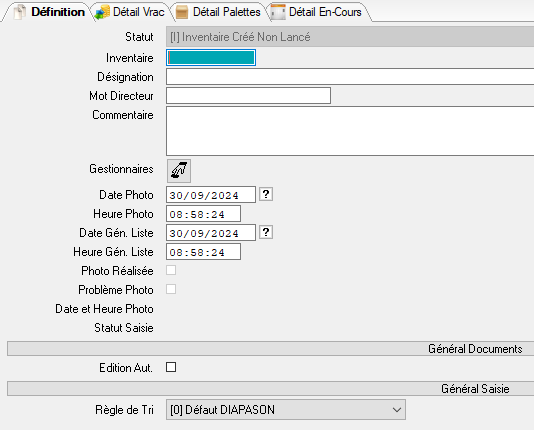534x430 pixels.
Task: Click the Détail En-Cours calendar icon
Action: (278, 12)
